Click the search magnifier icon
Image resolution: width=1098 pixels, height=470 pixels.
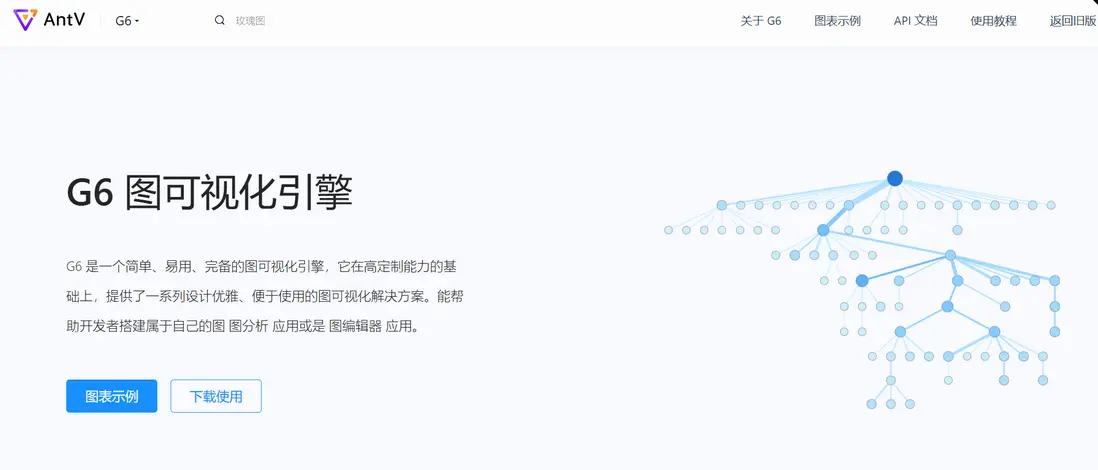[220, 21]
